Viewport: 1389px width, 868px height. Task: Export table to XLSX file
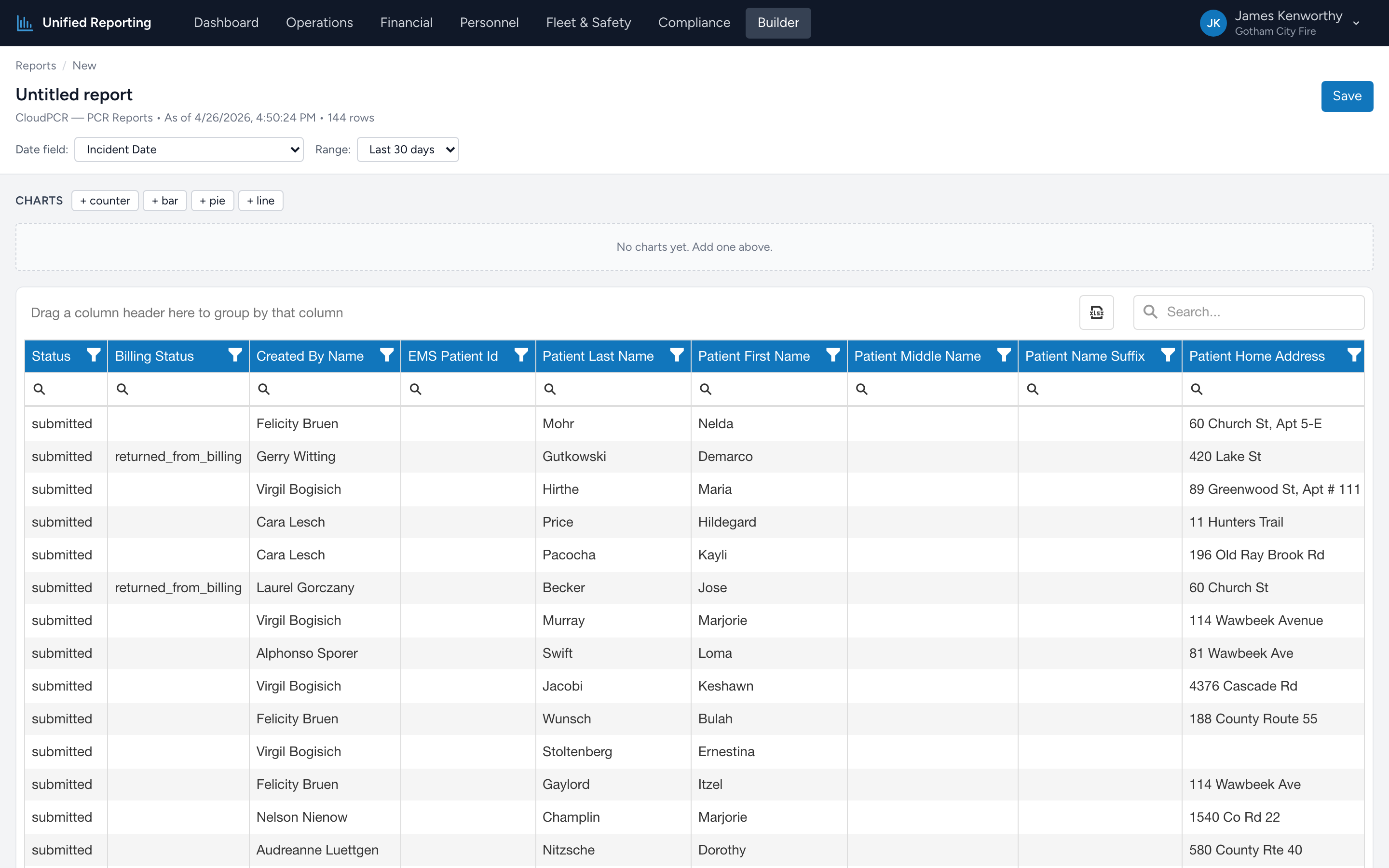pyautogui.click(x=1096, y=312)
